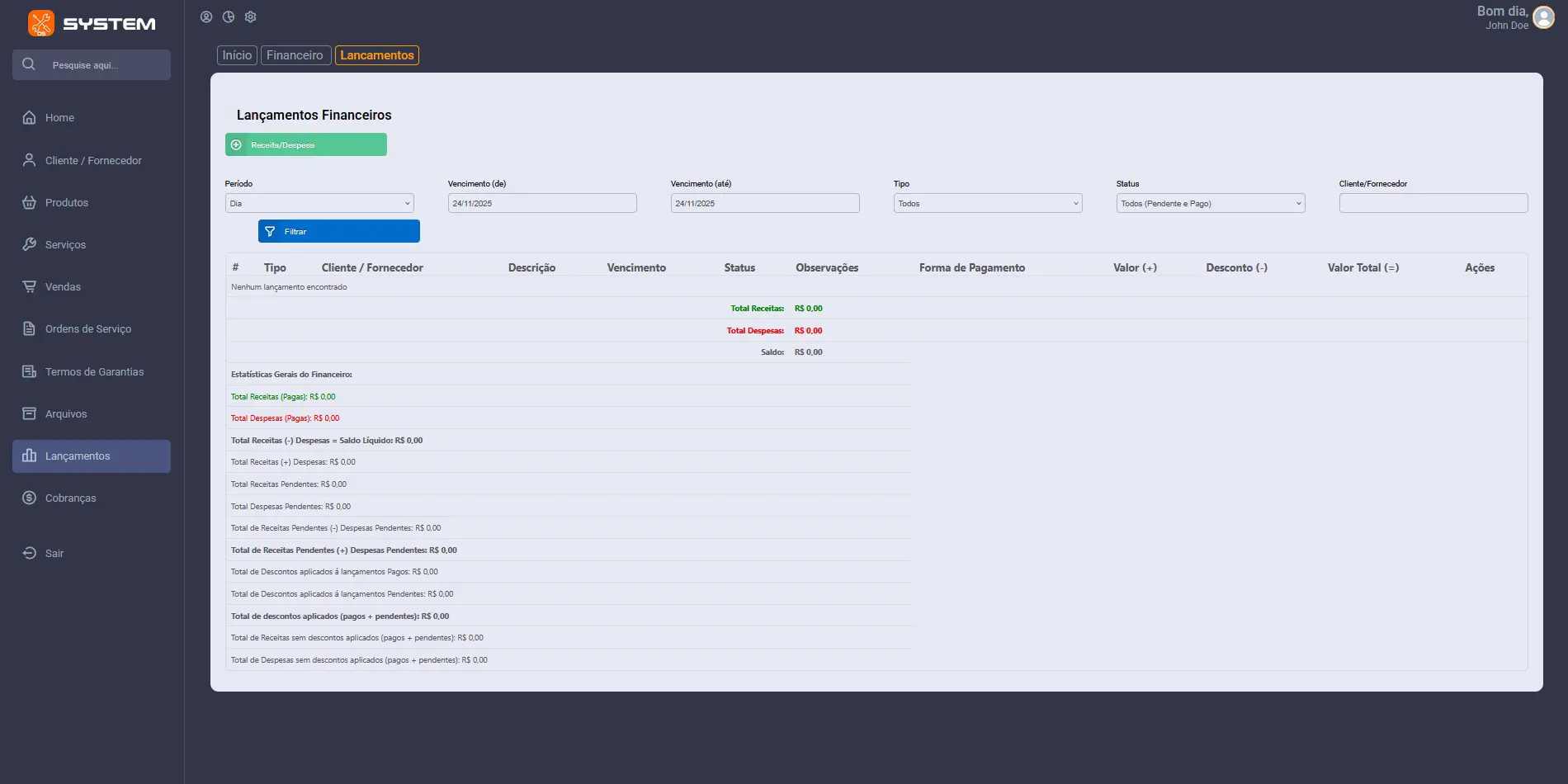Click the Cobranças dollar icon

point(28,498)
